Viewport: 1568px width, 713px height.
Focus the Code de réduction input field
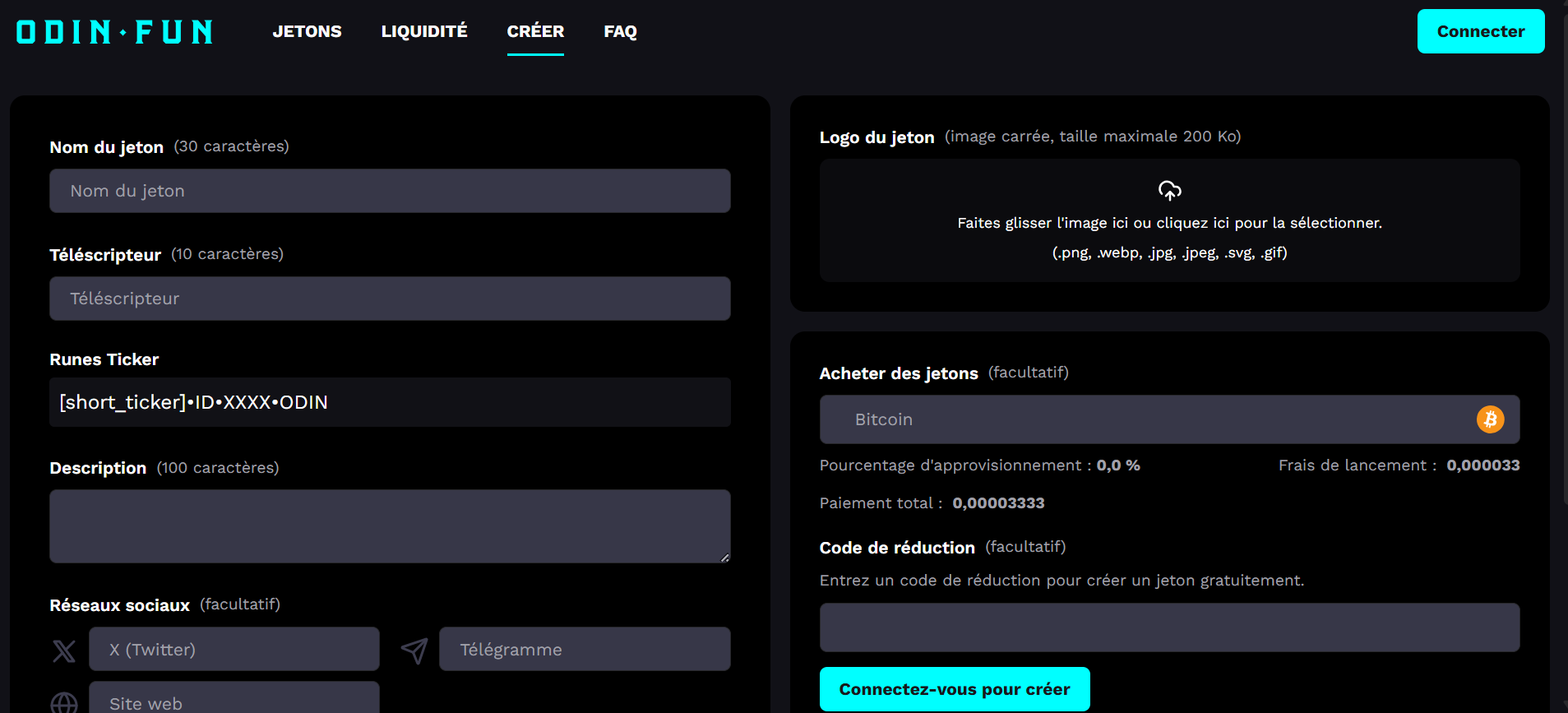click(1170, 627)
